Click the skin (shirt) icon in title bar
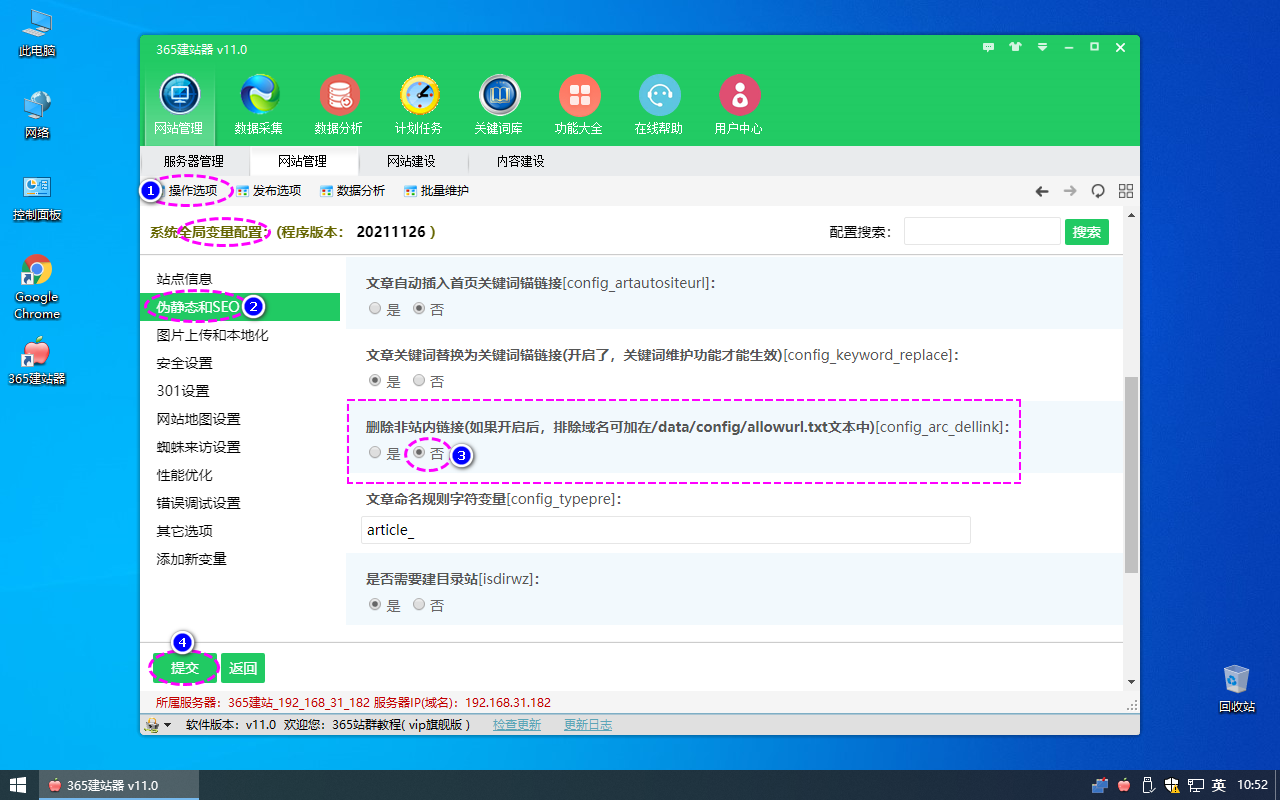1280x800 pixels. point(1016,47)
